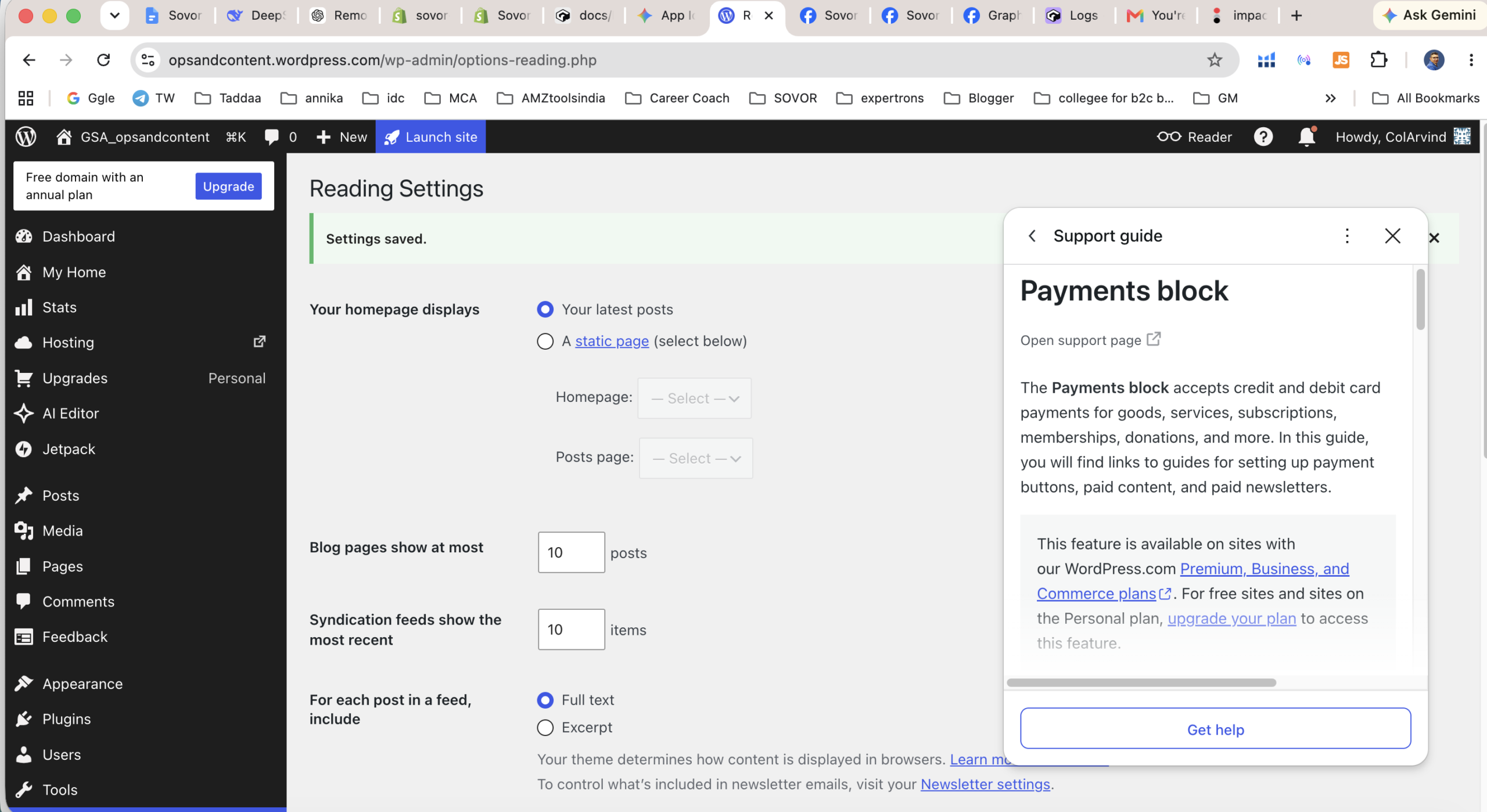Image resolution: width=1487 pixels, height=812 pixels.
Task: Open Posts in the sidebar
Action: [x=60, y=495]
